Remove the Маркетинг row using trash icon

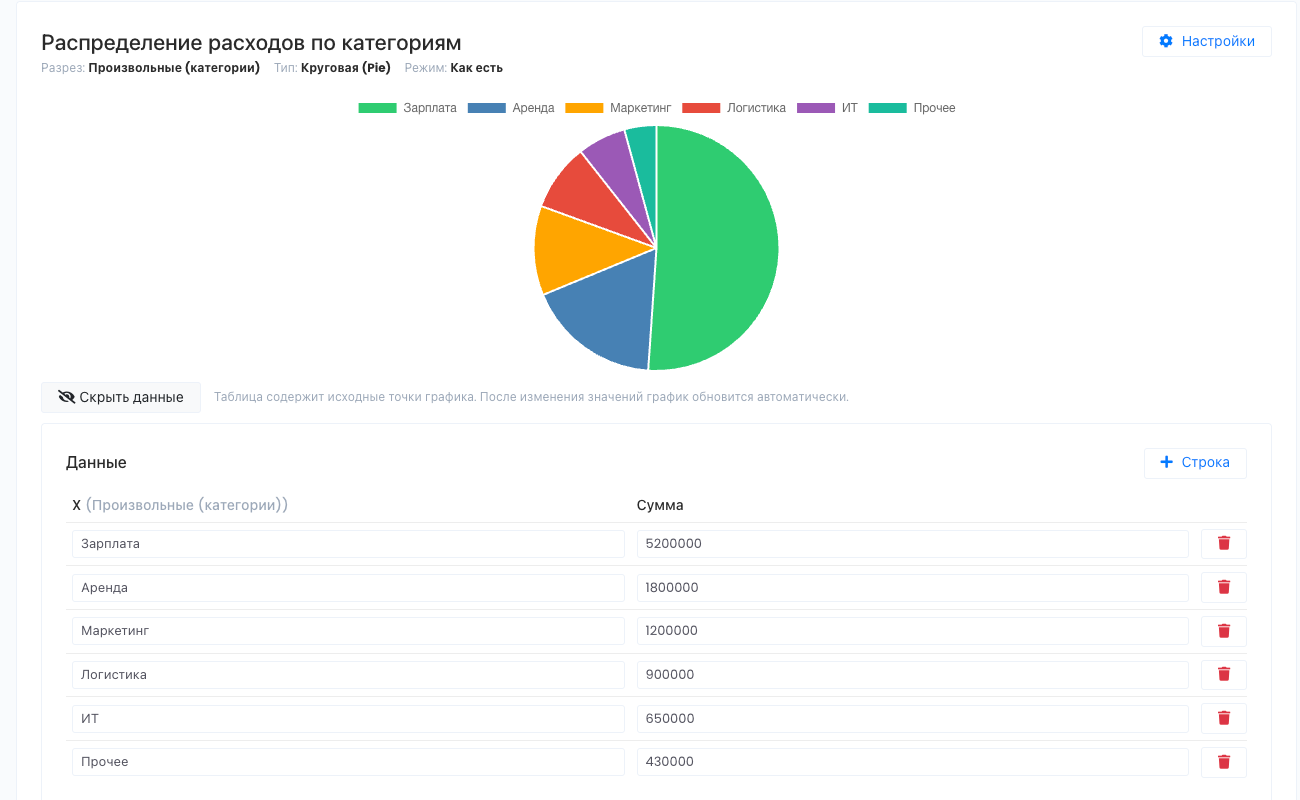coord(1223,631)
